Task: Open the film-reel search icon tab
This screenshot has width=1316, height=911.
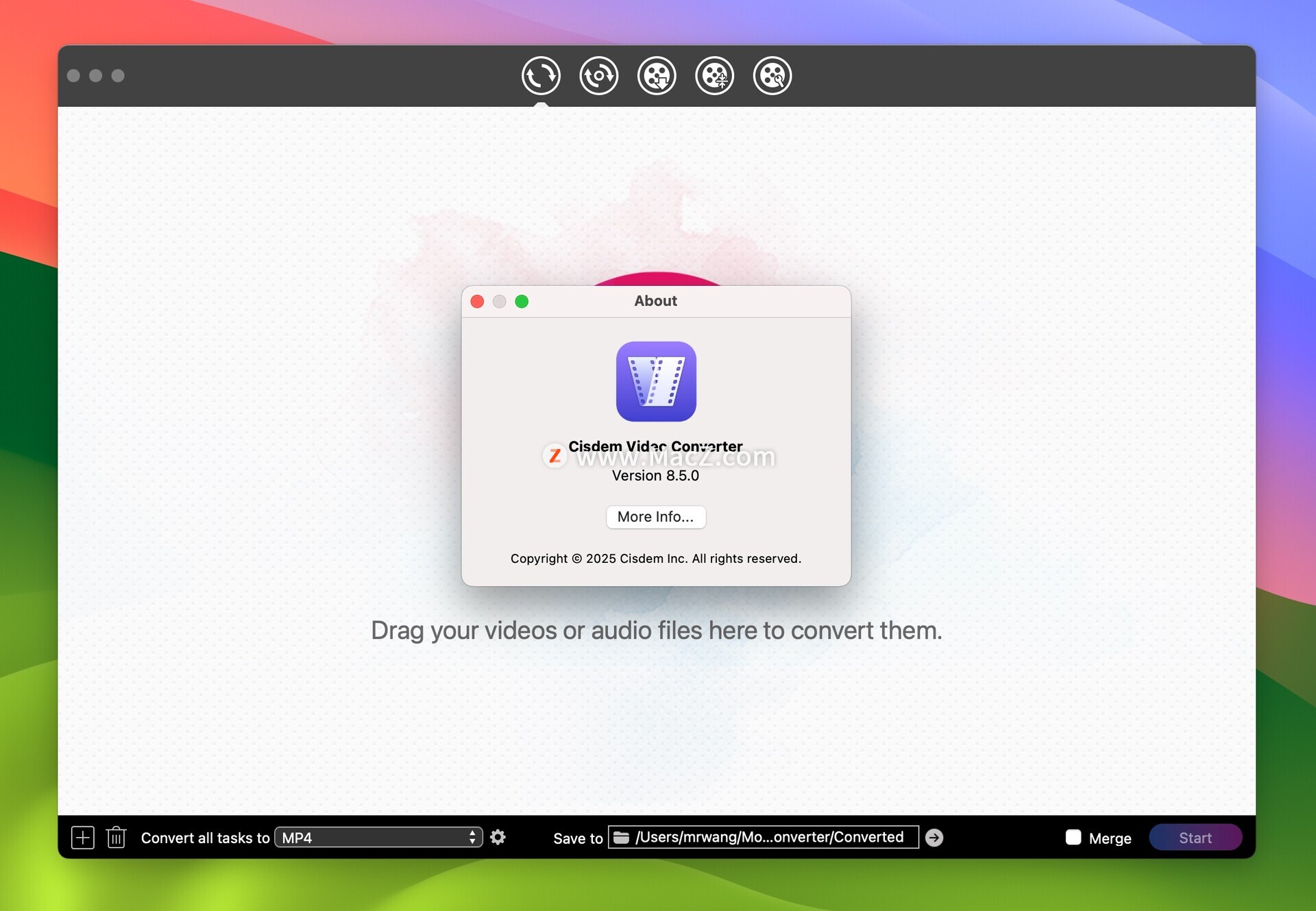Action: [772, 75]
